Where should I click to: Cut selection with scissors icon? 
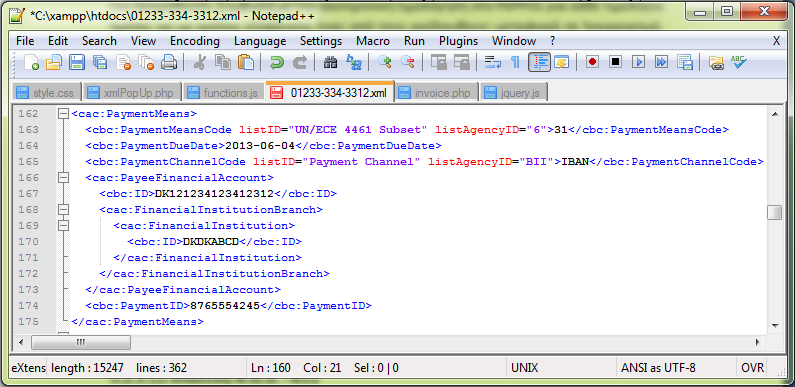pos(200,62)
